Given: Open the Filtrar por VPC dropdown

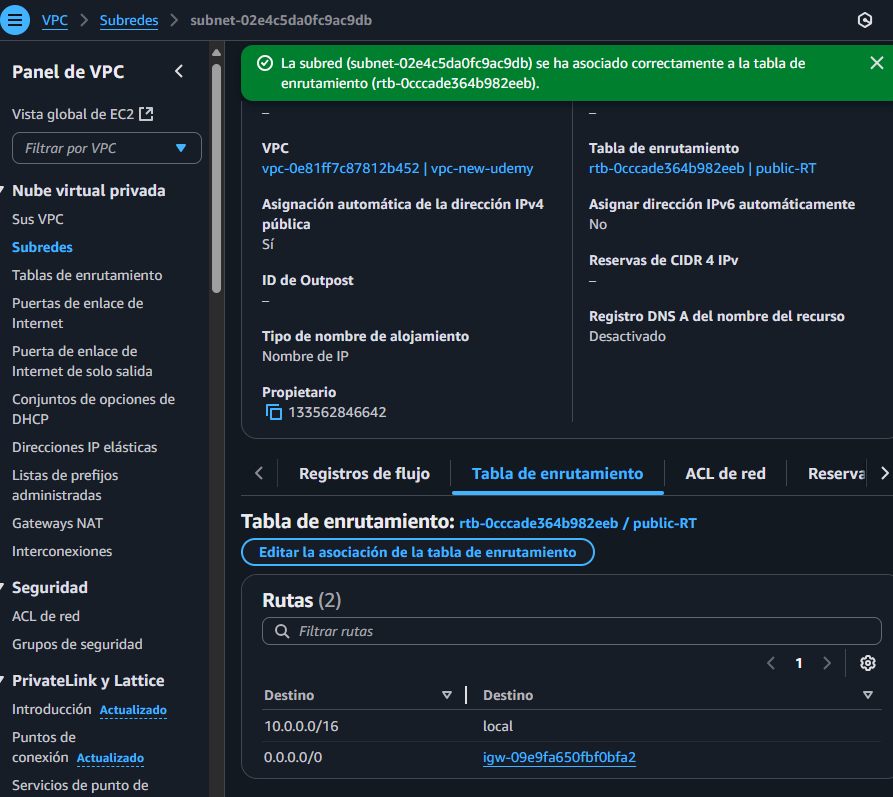Looking at the screenshot, I should [107, 148].
